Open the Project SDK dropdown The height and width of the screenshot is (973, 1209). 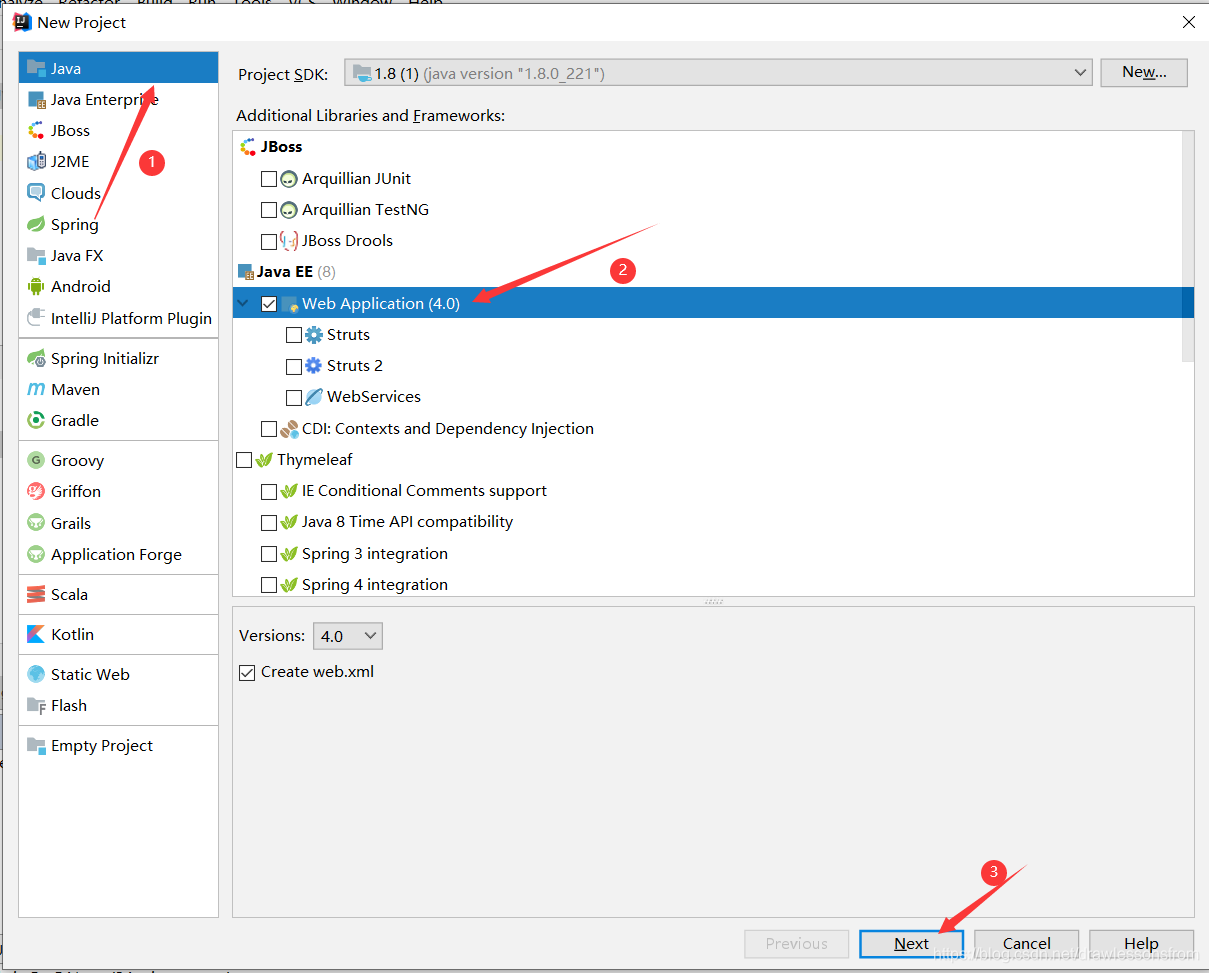[x=718, y=72]
